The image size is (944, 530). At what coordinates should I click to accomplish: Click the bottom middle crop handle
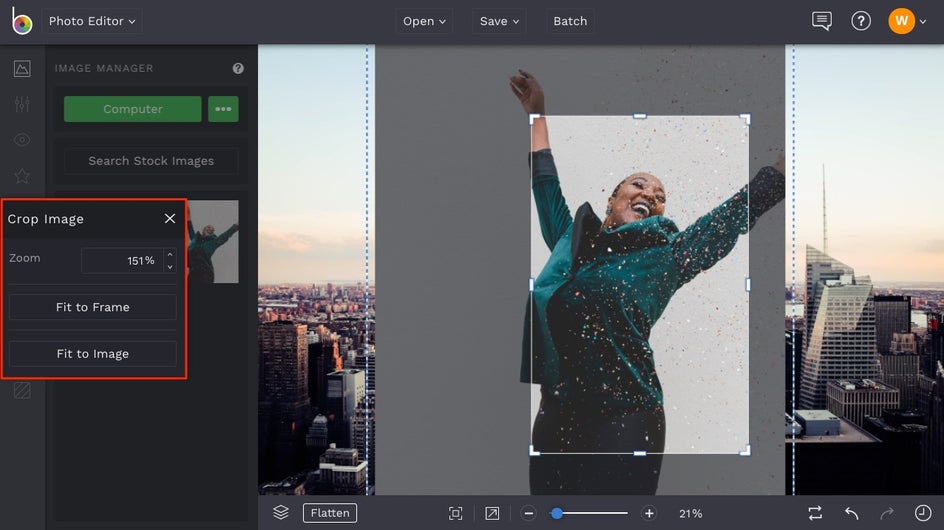coord(640,453)
